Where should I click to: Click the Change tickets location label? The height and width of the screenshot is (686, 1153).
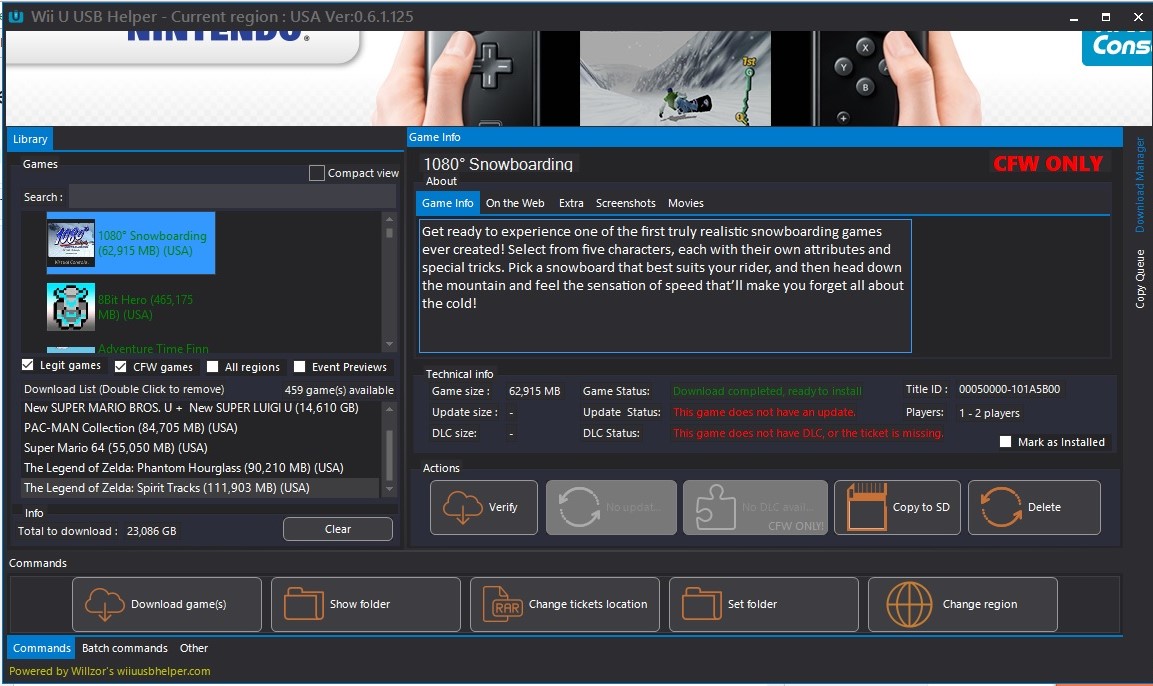coord(588,604)
